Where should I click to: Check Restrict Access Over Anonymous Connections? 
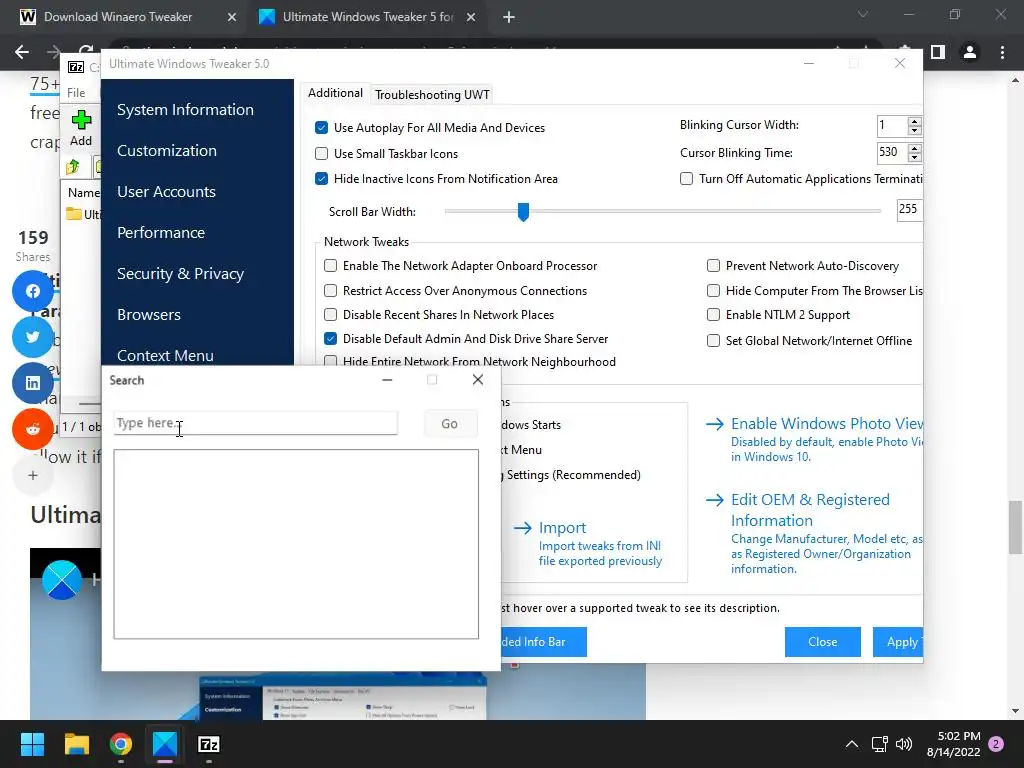pos(330,291)
